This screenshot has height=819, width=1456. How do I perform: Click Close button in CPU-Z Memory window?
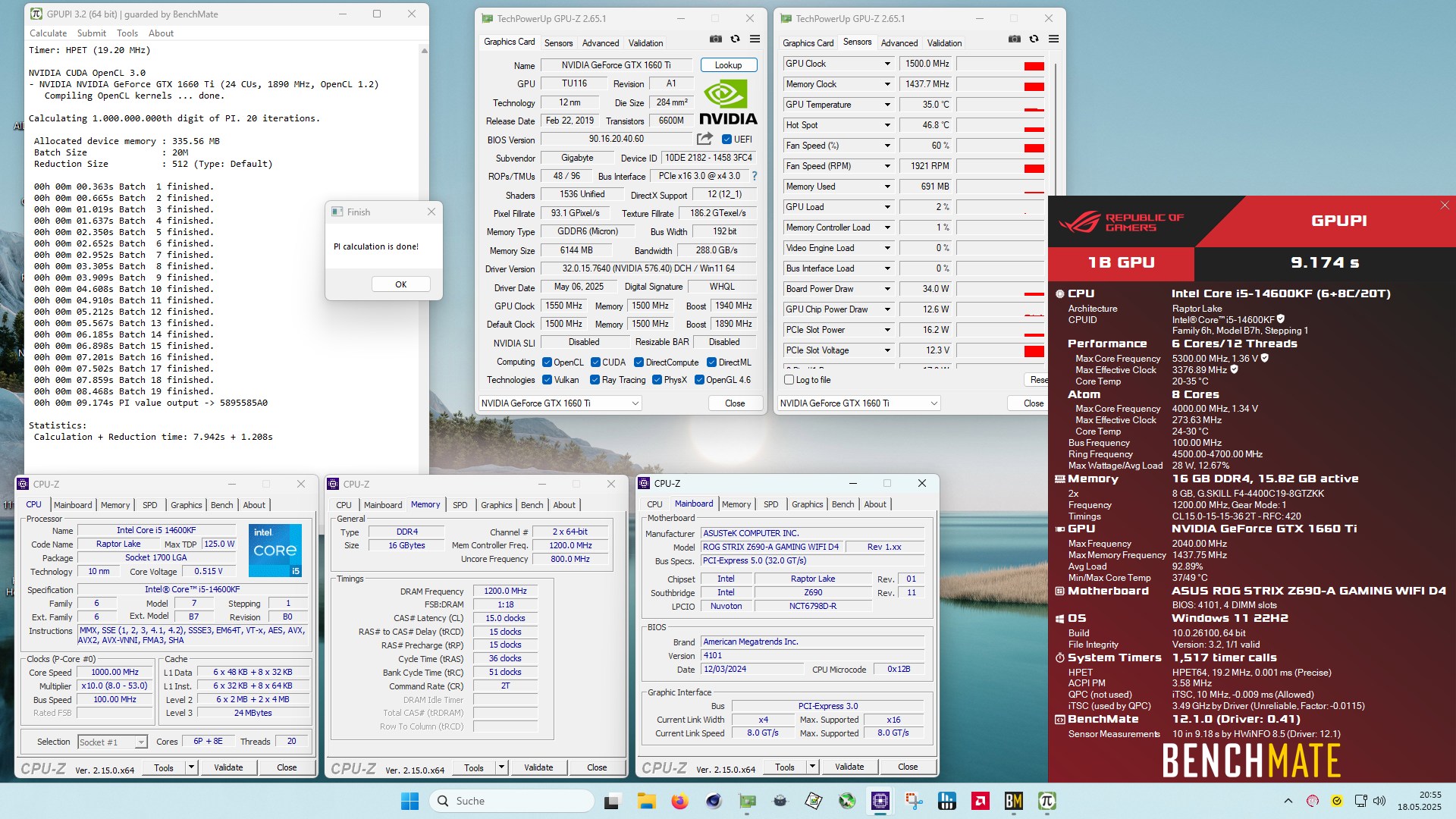tap(597, 767)
